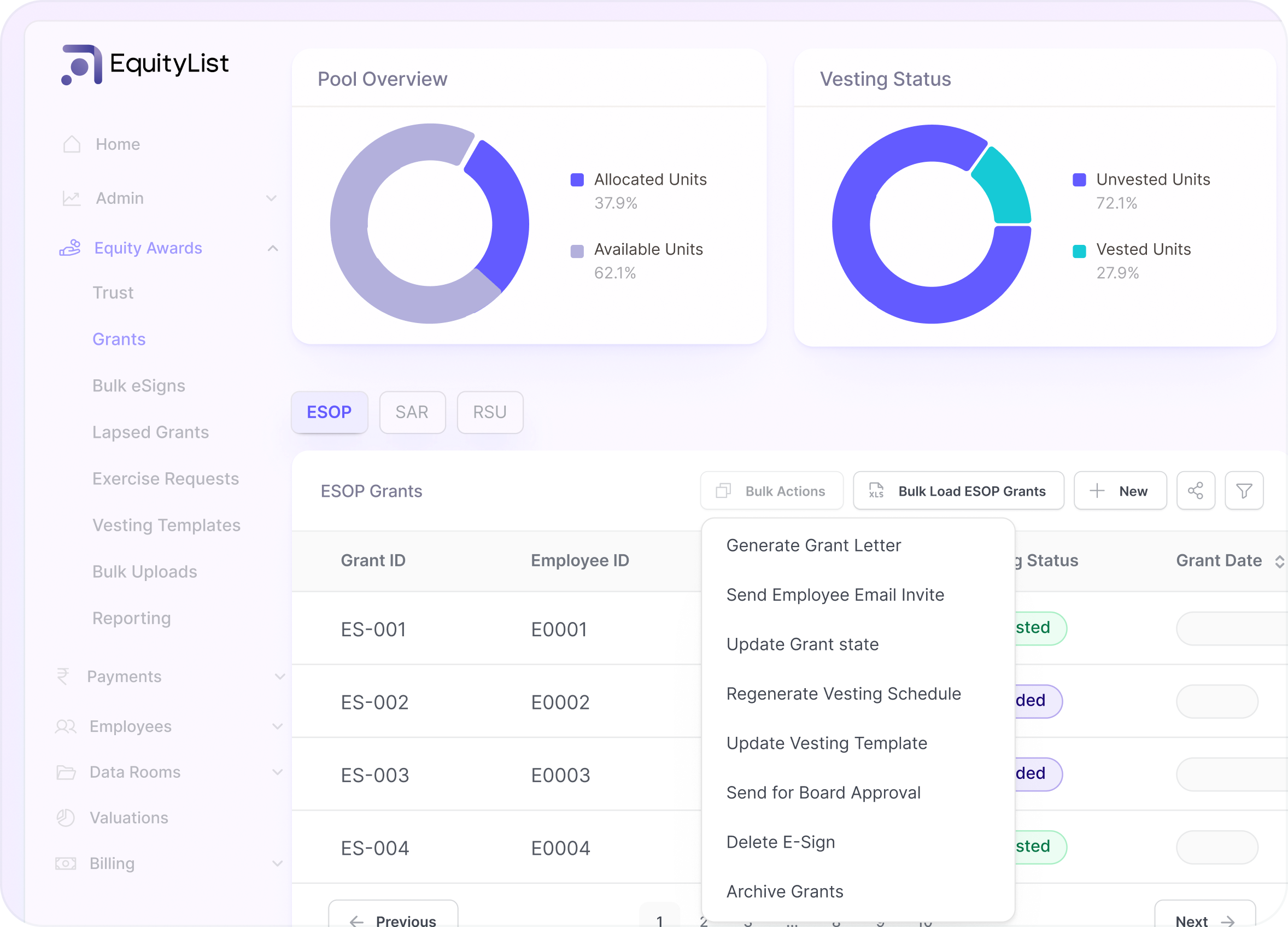1288x927 pixels.
Task: Choose Send for Board Approval
Action: [x=823, y=793]
